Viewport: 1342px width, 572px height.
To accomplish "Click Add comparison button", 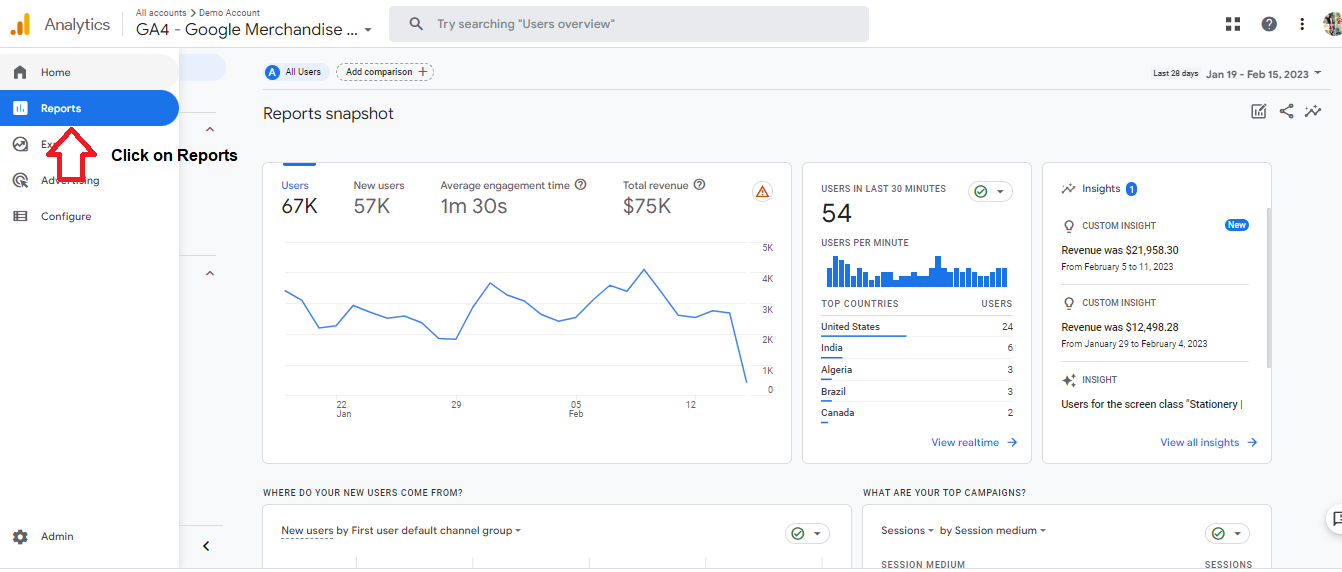I will pyautogui.click(x=385, y=72).
